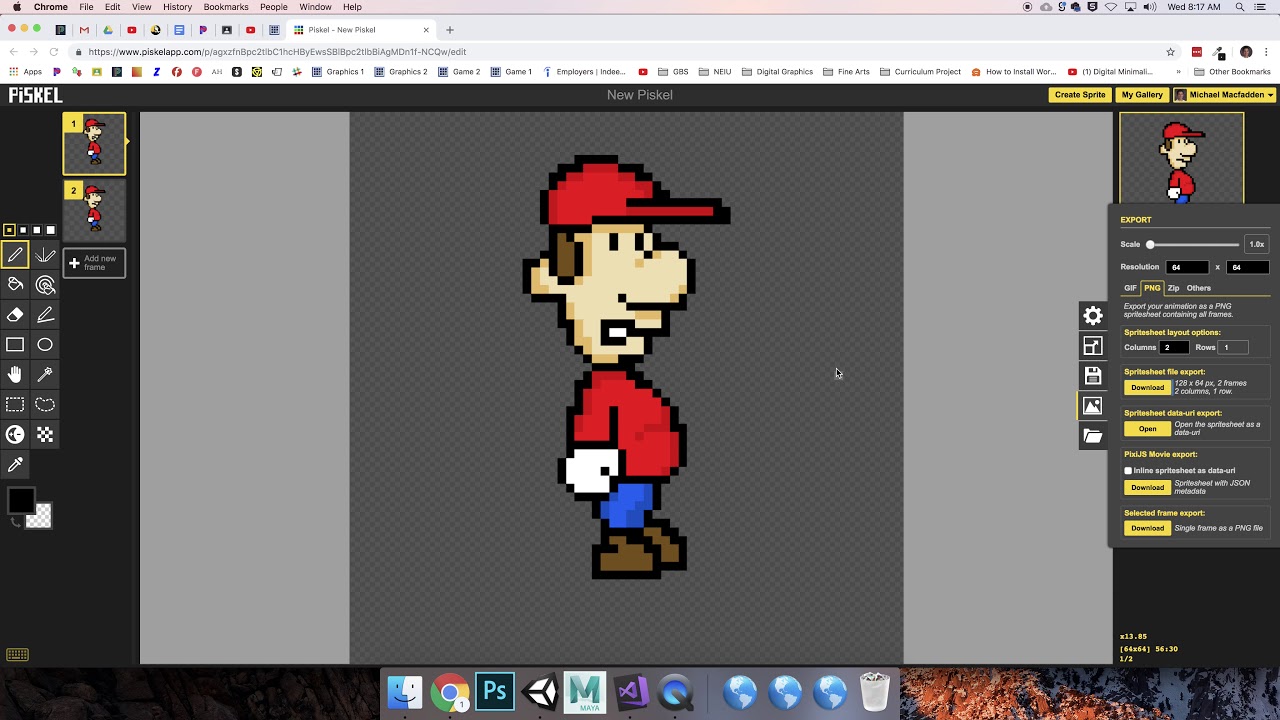Select frame 2 thumbnail
Screen dimensions: 1280x720
coord(94,210)
